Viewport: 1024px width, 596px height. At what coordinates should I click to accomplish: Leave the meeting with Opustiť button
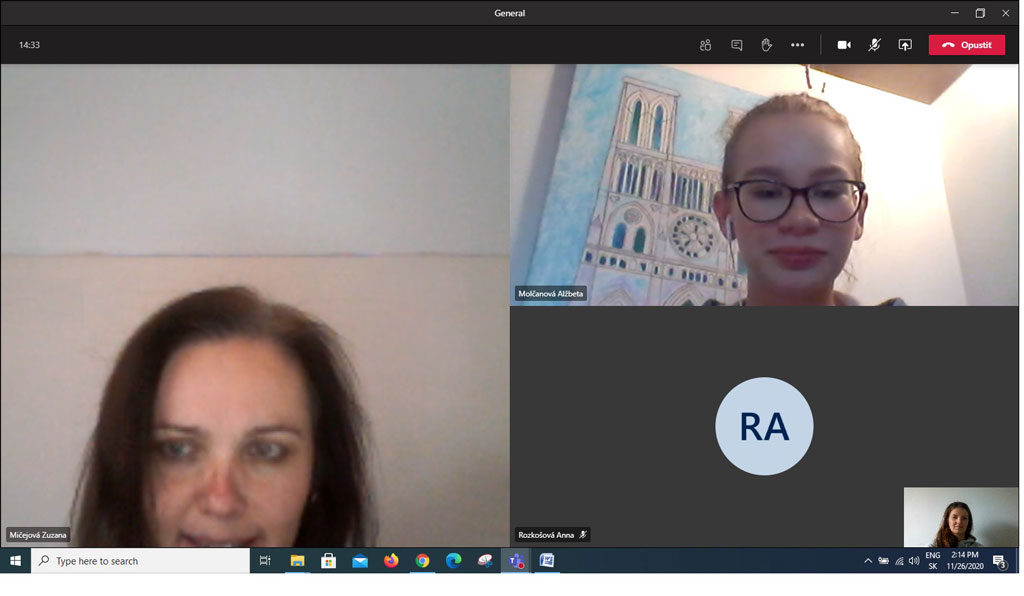[967, 45]
